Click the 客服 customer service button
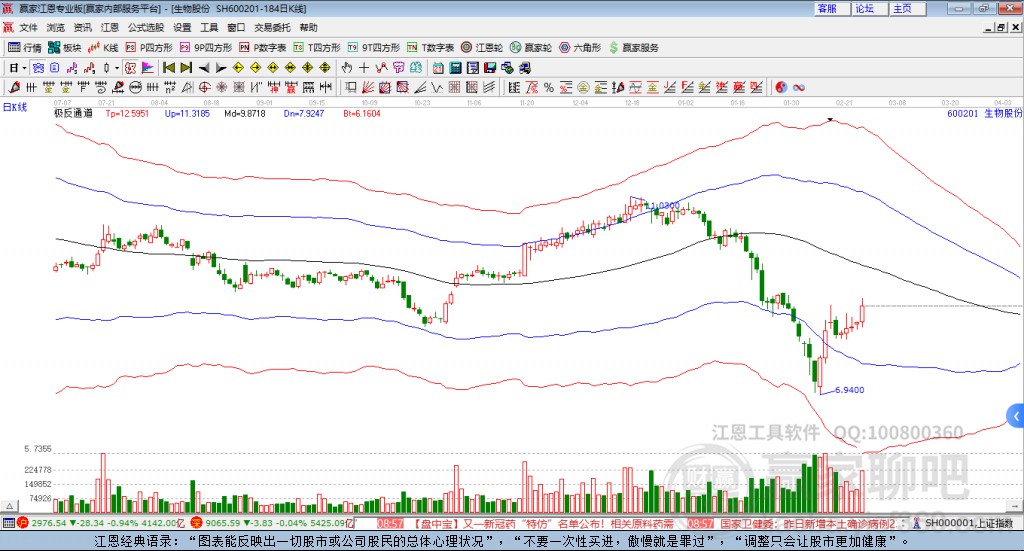 (x=828, y=8)
